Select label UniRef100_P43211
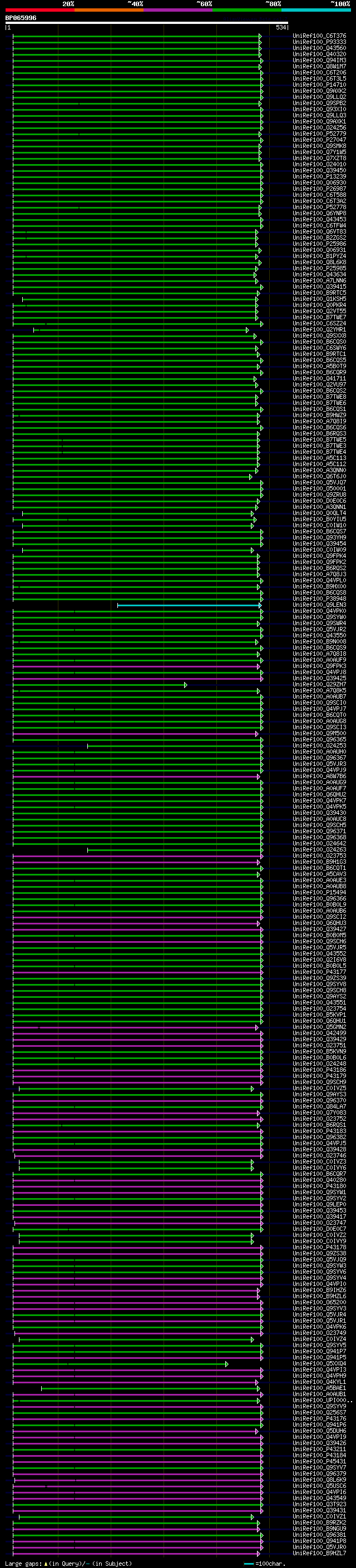356x1568 pixels. click(x=319, y=1450)
